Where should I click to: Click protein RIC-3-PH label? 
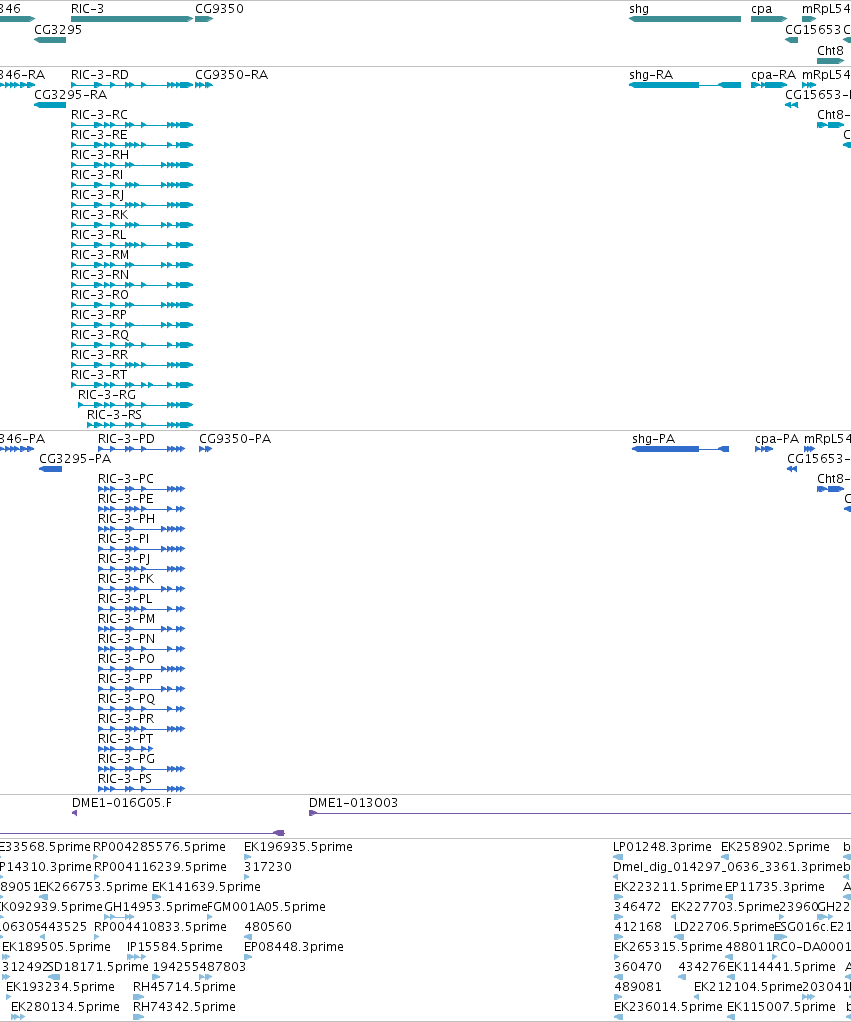(x=126, y=518)
